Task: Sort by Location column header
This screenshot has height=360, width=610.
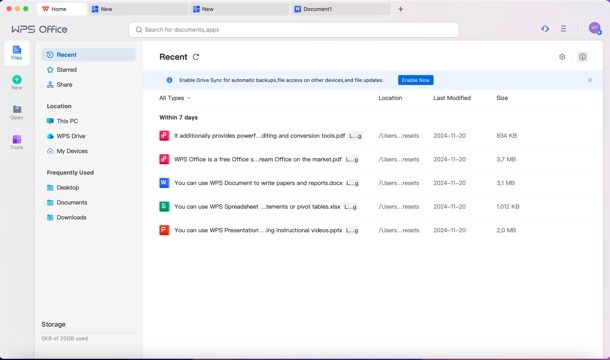Action: pyautogui.click(x=390, y=98)
